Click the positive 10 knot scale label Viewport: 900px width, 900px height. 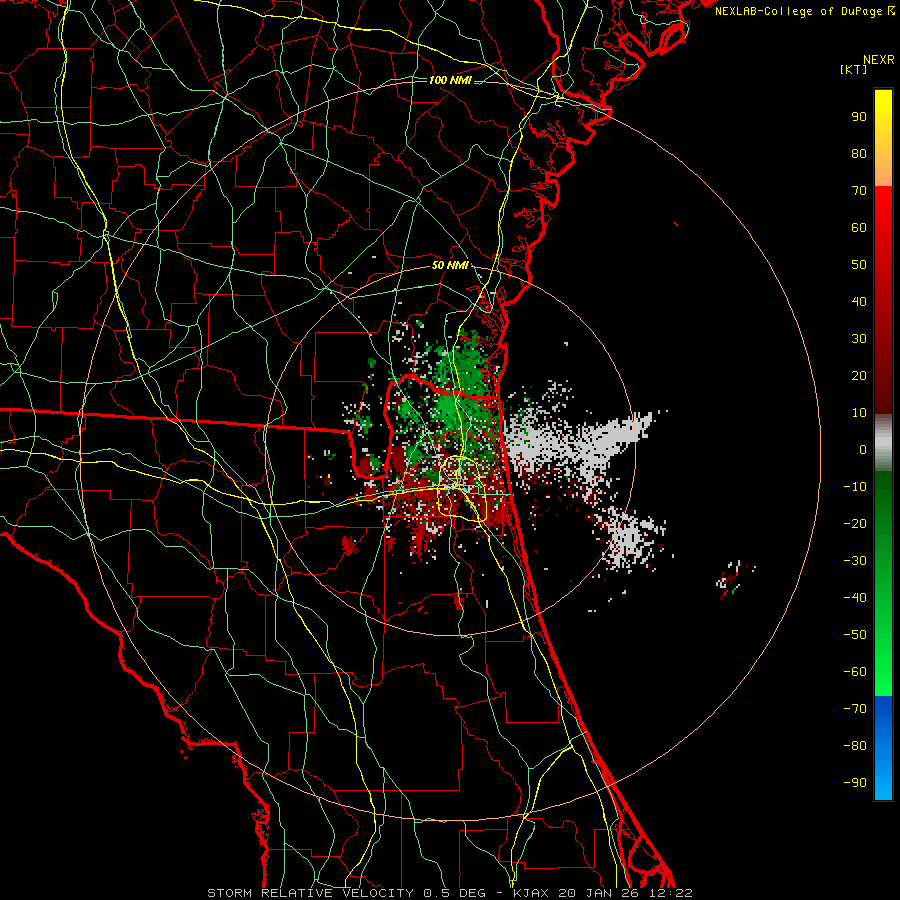tap(859, 413)
